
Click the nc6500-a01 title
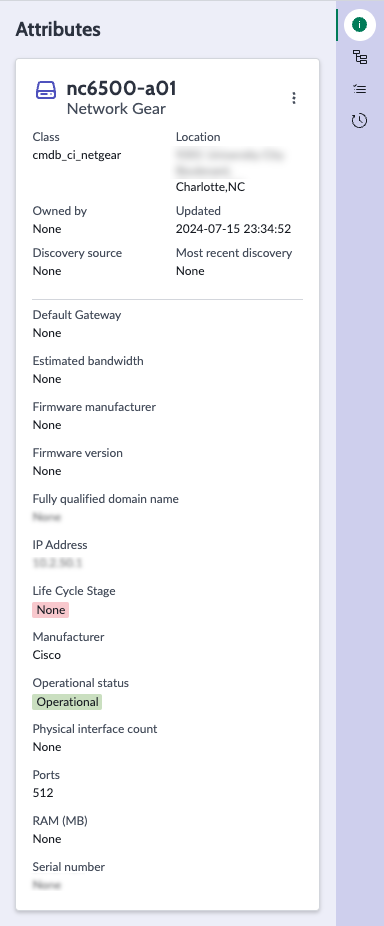click(121, 88)
